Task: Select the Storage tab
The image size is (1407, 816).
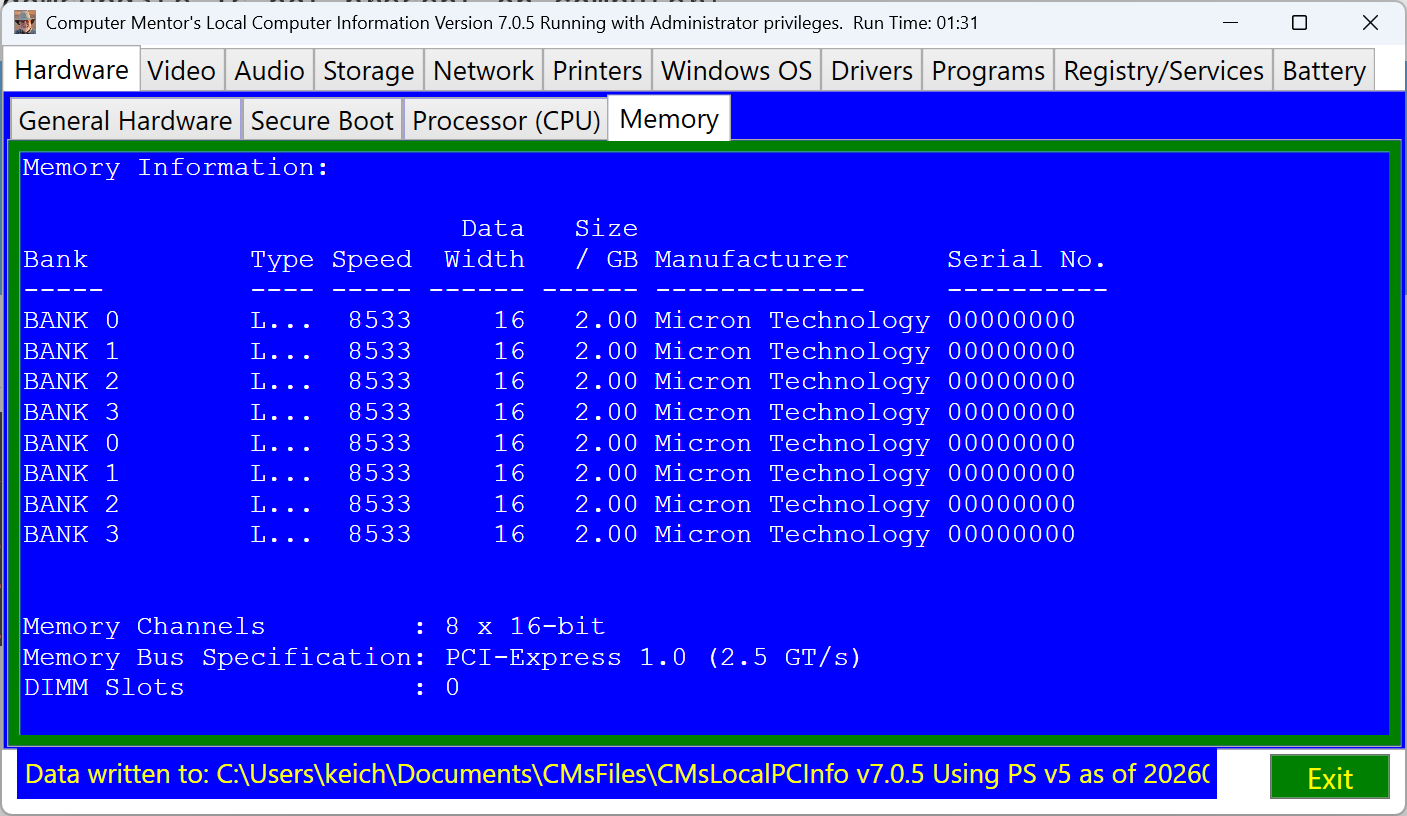Action: 368,71
